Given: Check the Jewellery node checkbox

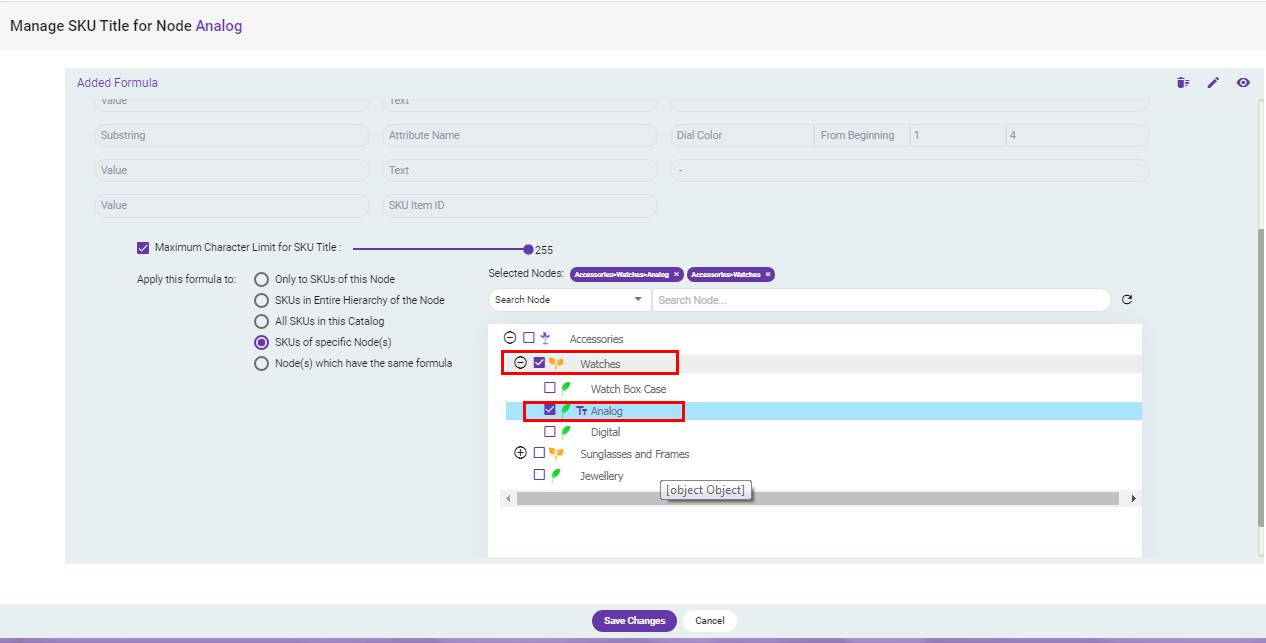Looking at the screenshot, I should tap(540, 475).
